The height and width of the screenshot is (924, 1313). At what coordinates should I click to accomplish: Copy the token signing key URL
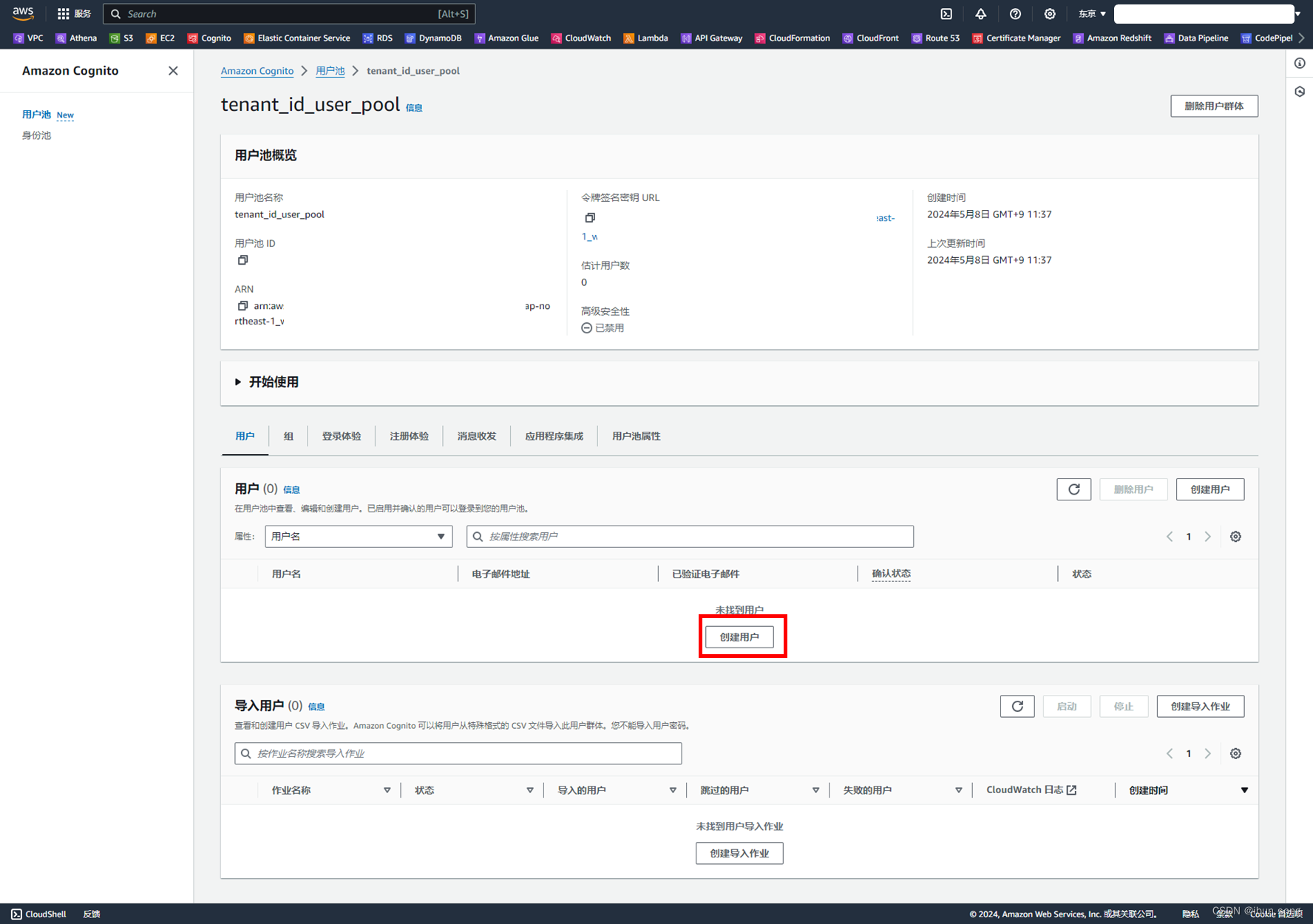[x=590, y=218]
